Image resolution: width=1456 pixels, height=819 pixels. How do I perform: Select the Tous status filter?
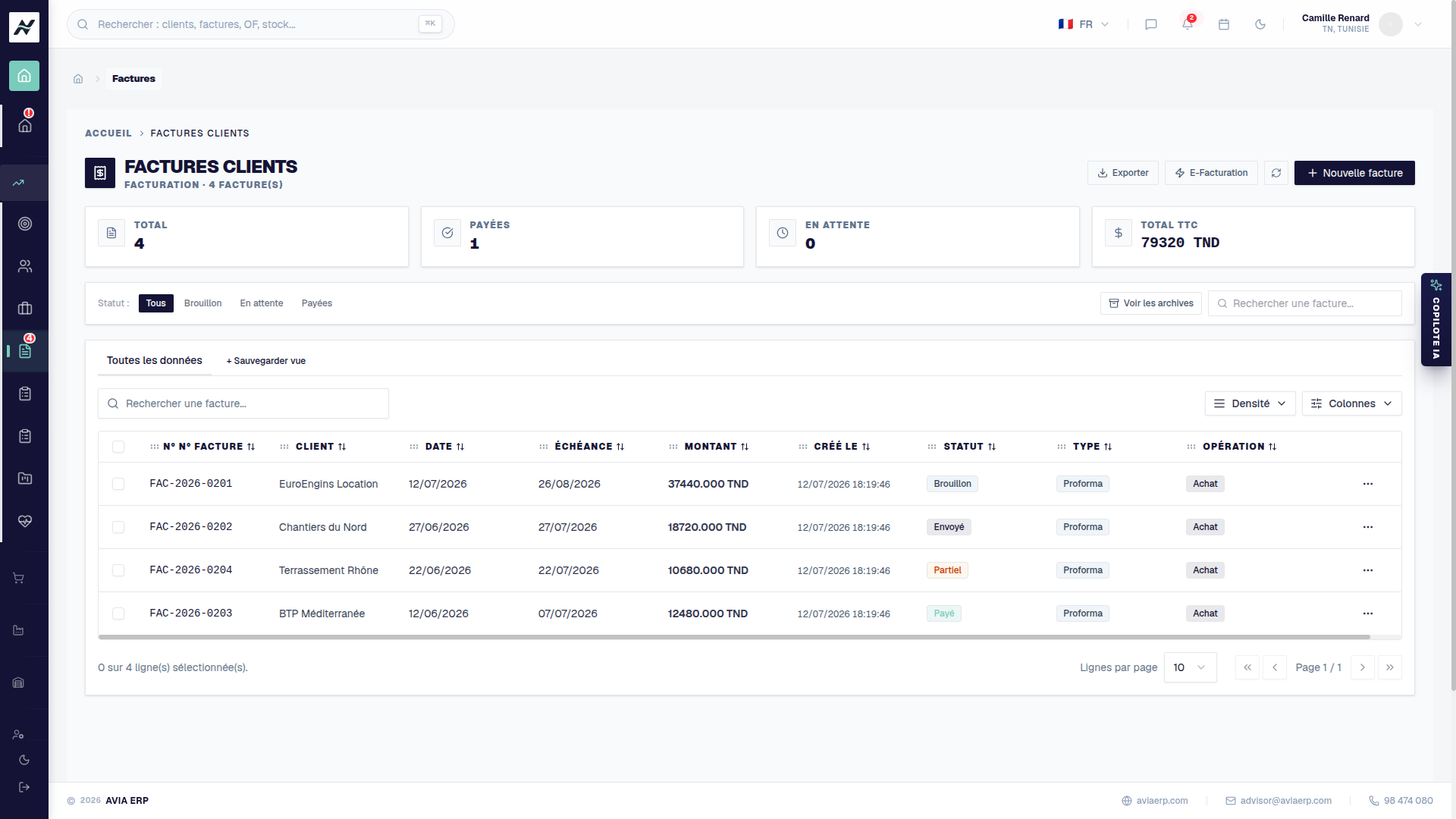click(x=156, y=303)
